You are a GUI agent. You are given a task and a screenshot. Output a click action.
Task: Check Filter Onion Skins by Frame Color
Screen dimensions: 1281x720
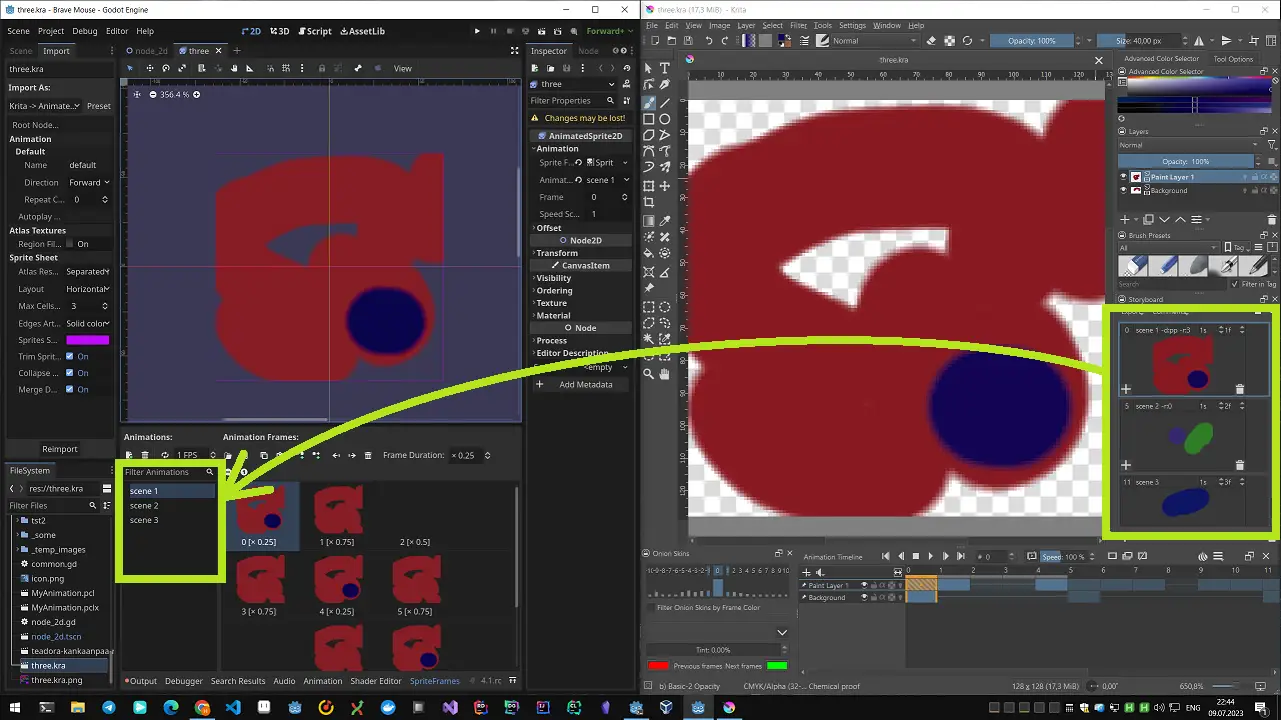(651, 608)
